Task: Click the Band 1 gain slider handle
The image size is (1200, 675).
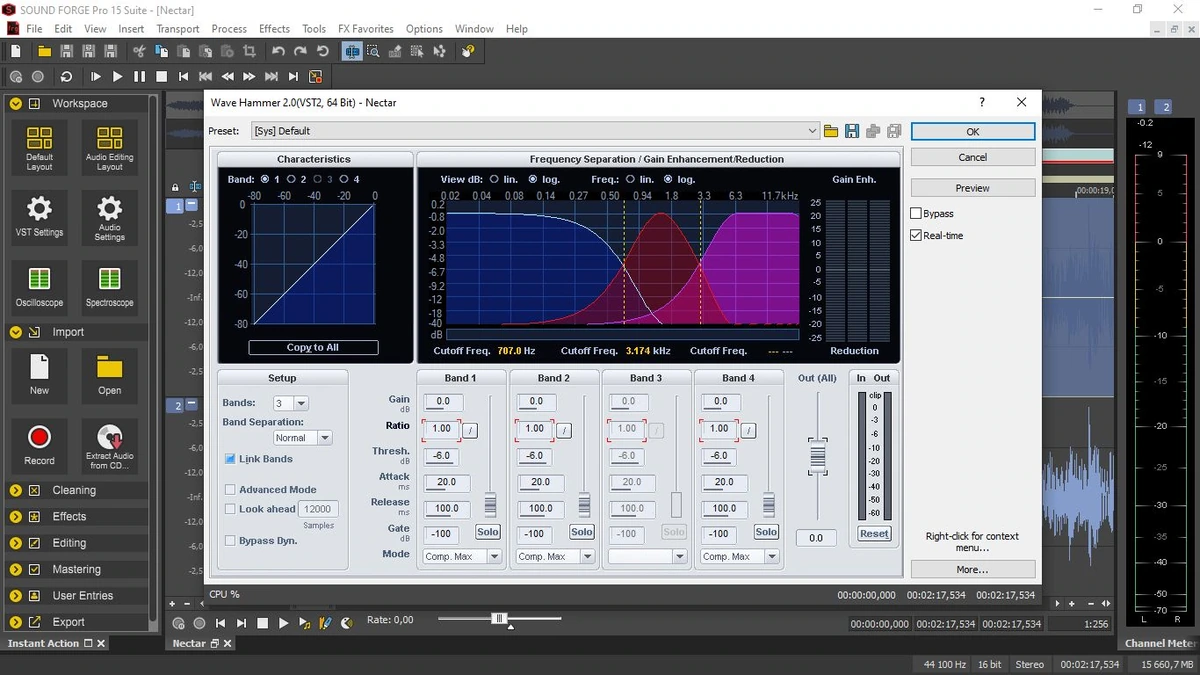Action: pyautogui.click(x=490, y=504)
